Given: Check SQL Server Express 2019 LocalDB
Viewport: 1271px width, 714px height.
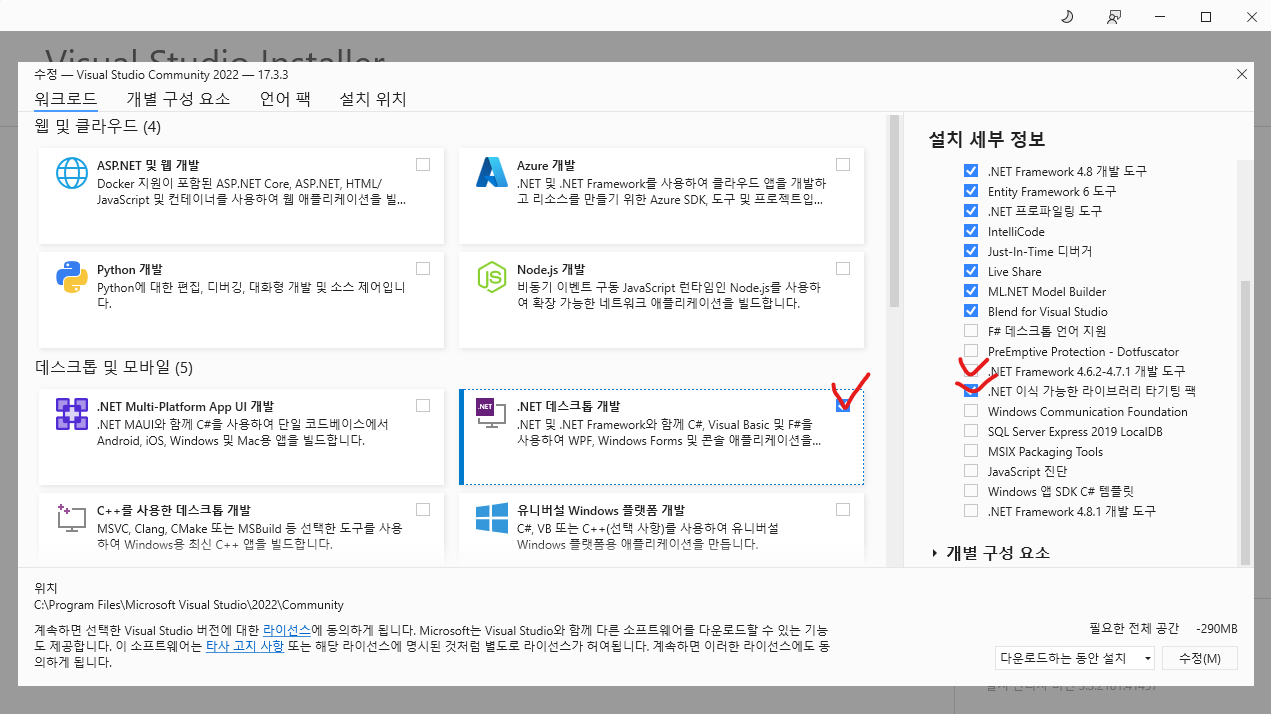Looking at the screenshot, I should coord(970,431).
